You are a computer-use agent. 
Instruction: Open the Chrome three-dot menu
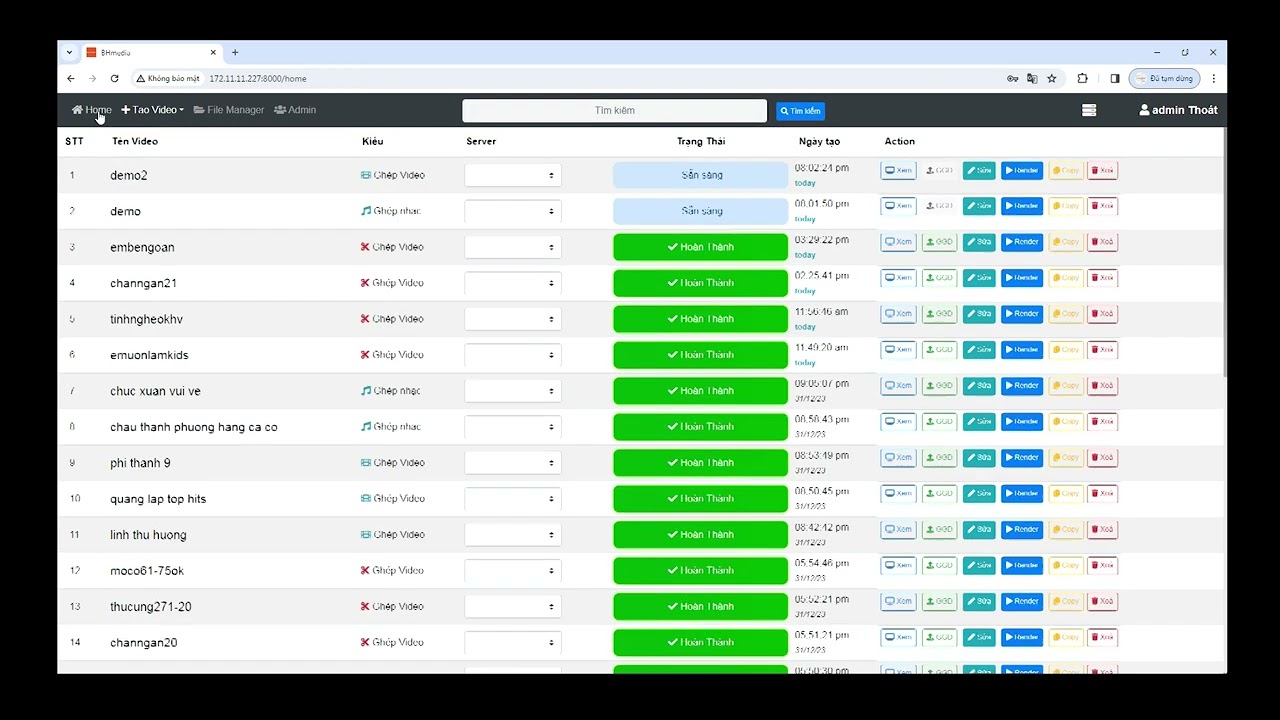(1213, 78)
